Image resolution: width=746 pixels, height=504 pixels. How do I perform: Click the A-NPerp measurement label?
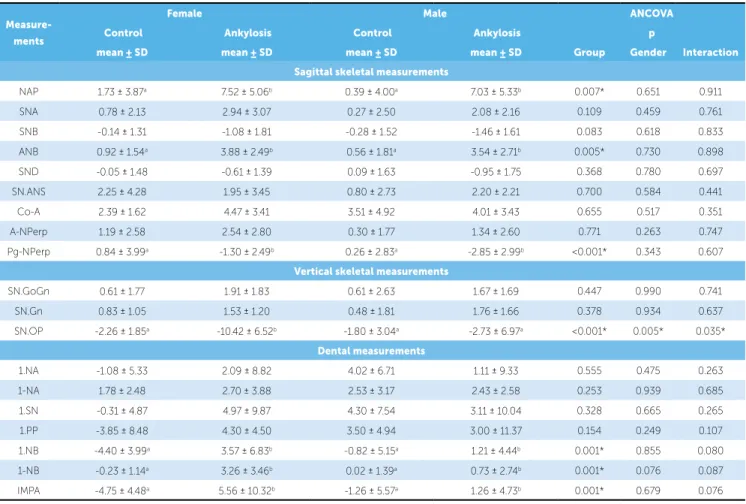point(29,231)
